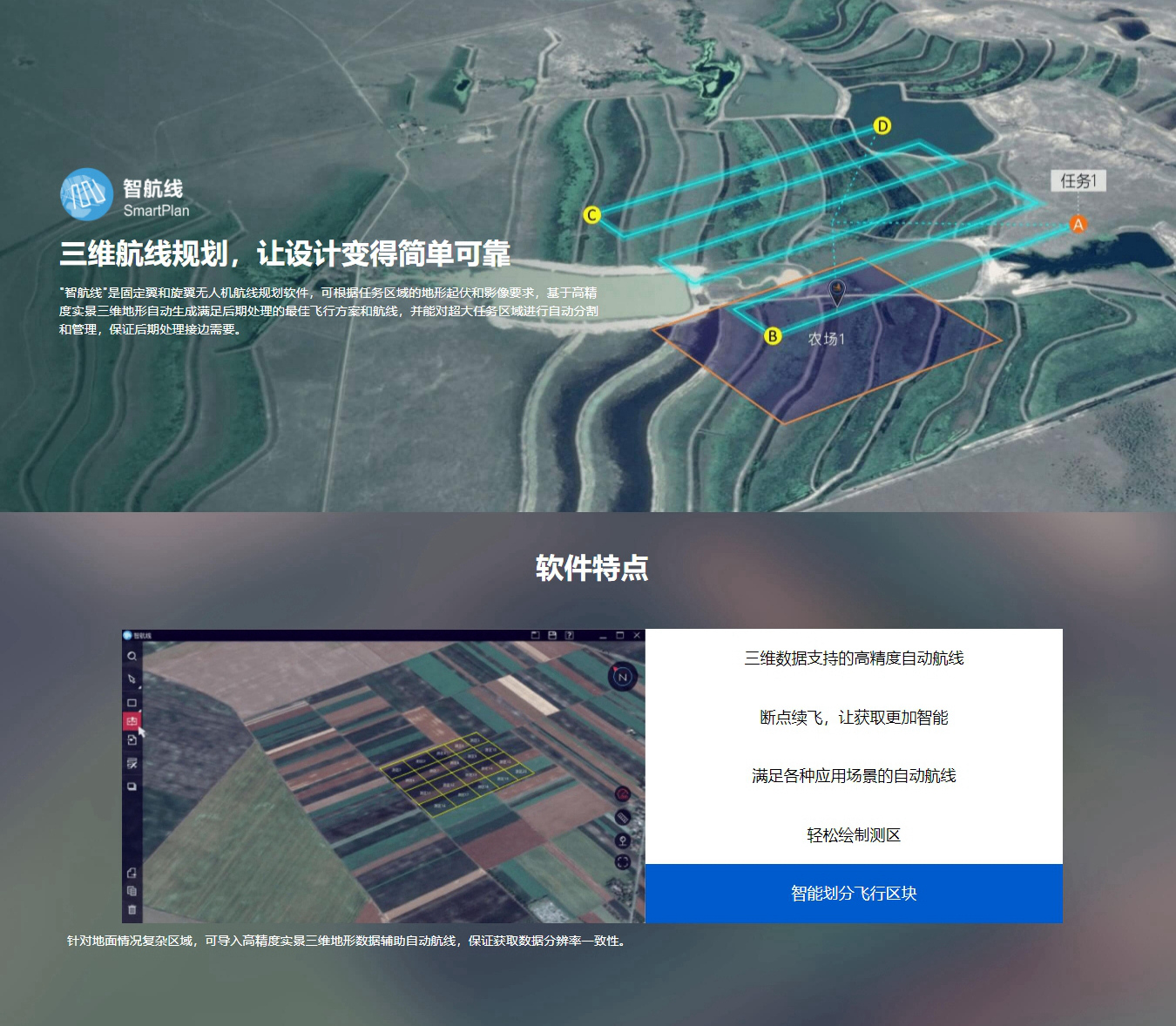
Task: Choose the rectangle drawing tool
Action: (132, 702)
